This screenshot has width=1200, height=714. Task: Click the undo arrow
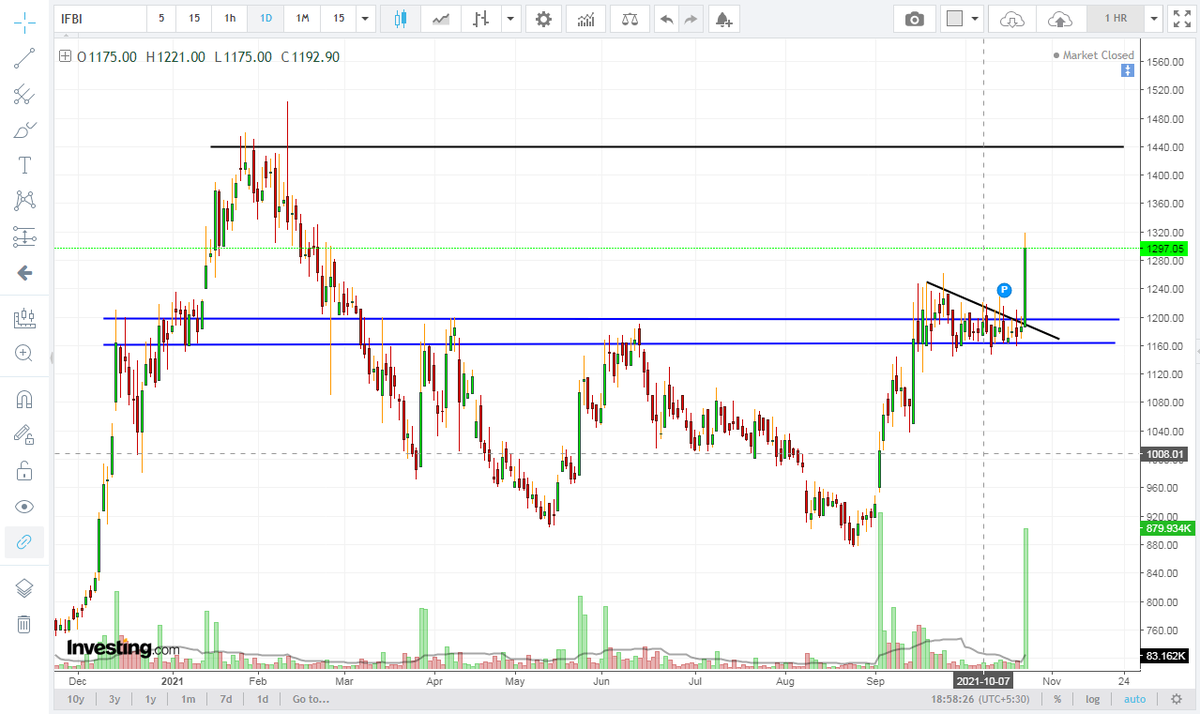(667, 18)
